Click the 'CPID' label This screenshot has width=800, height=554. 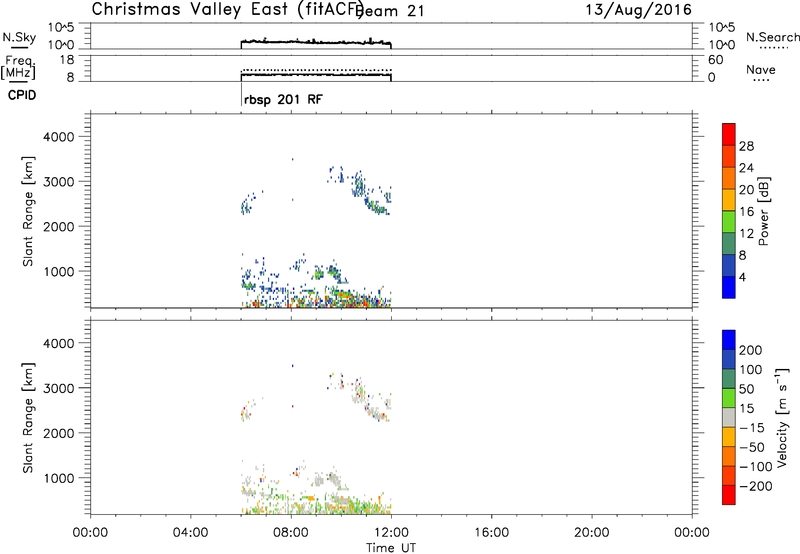tap(22, 95)
